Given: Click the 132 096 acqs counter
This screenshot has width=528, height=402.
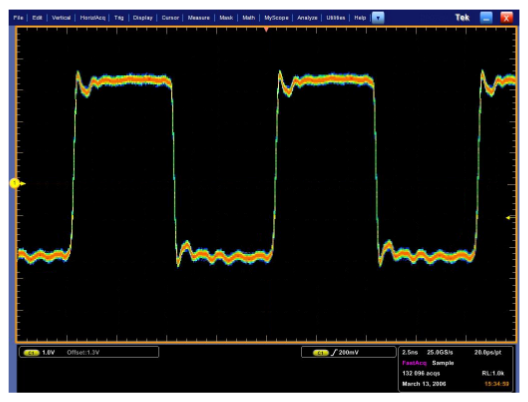Looking at the screenshot, I should click(x=421, y=373).
